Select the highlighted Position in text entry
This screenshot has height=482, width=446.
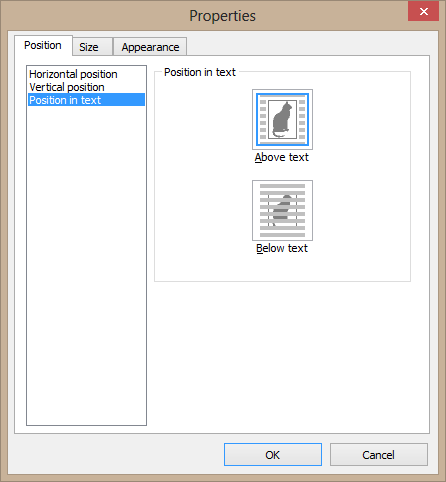(x=86, y=100)
